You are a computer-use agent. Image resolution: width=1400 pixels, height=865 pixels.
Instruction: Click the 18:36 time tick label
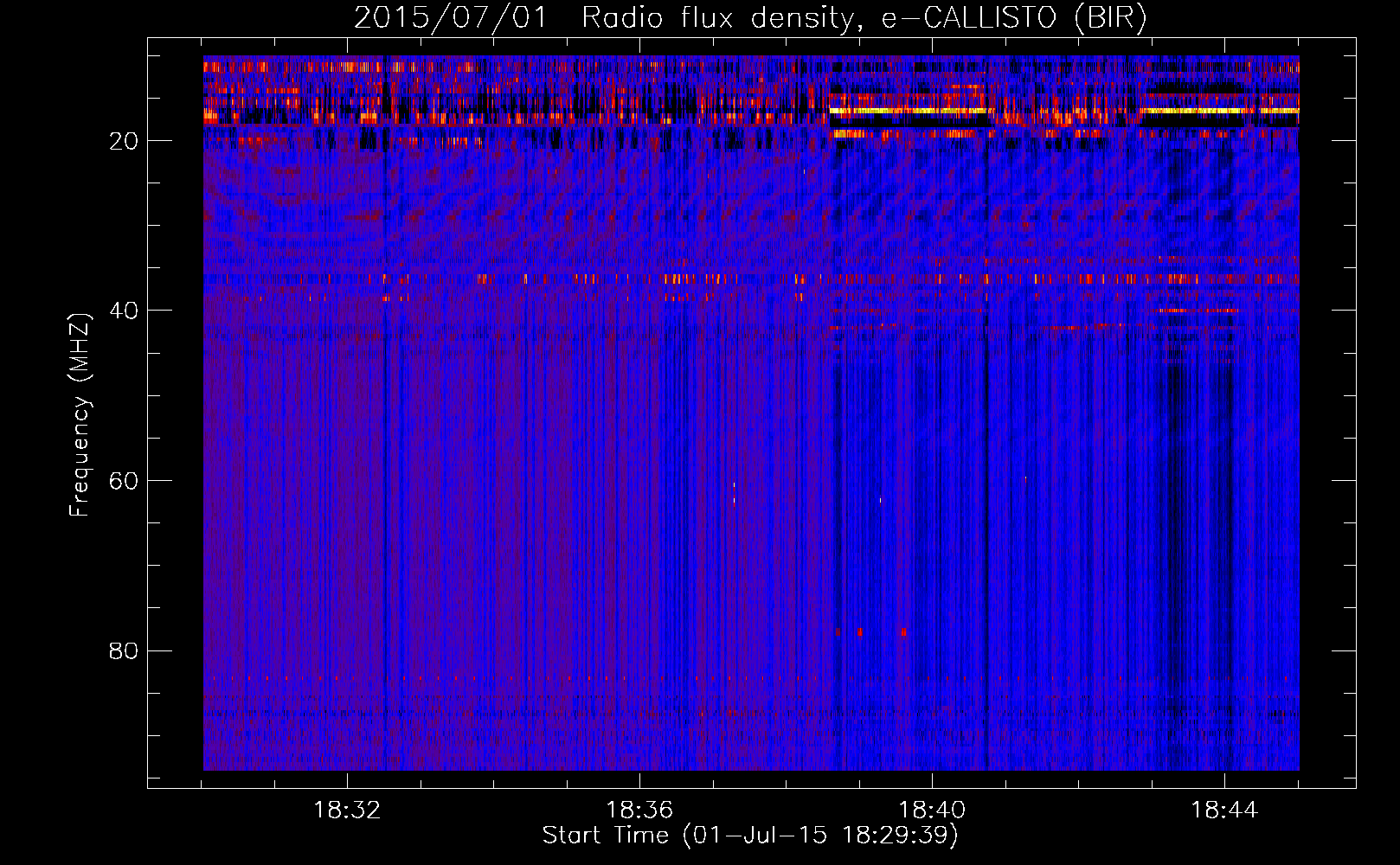point(639,811)
